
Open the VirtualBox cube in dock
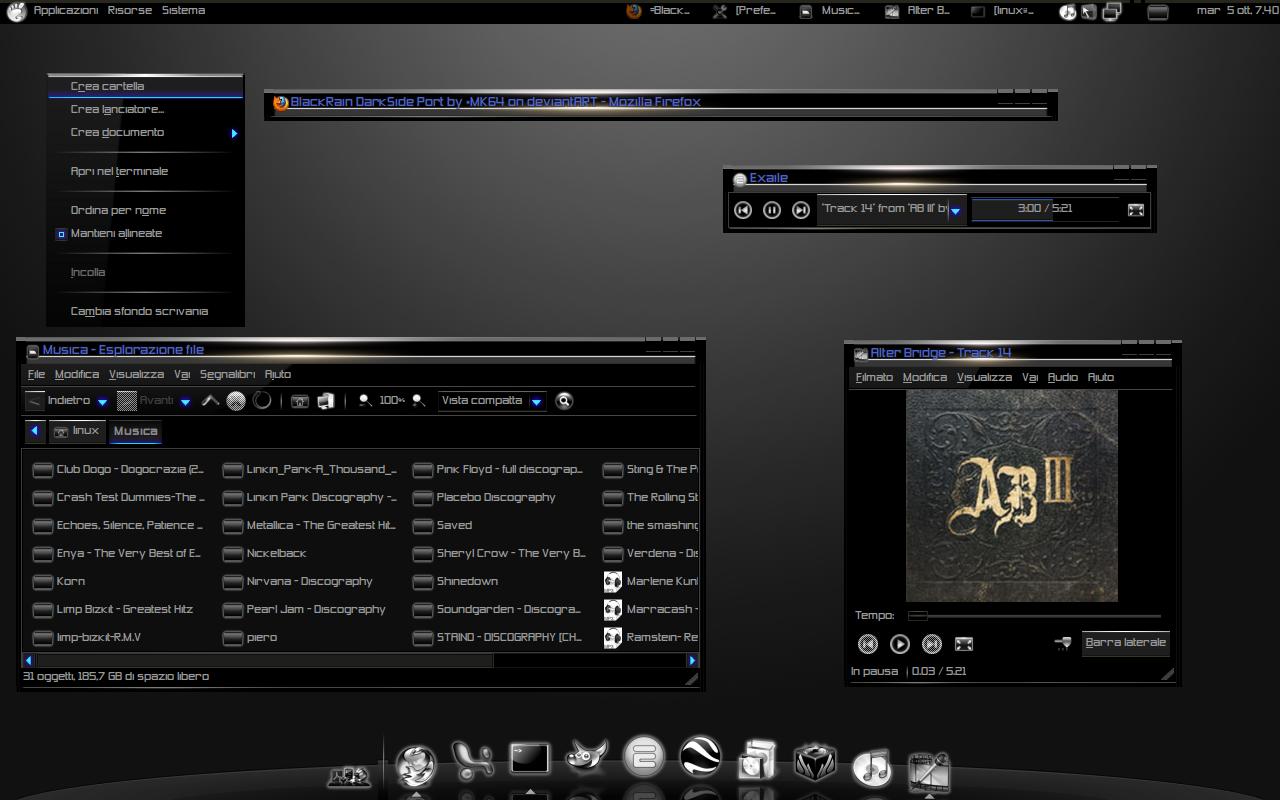[815, 763]
